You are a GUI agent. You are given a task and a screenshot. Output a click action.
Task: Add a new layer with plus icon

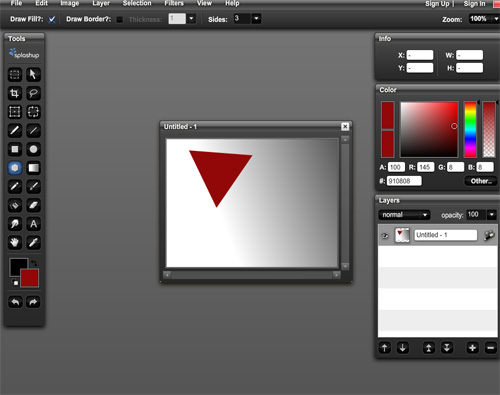click(472, 348)
